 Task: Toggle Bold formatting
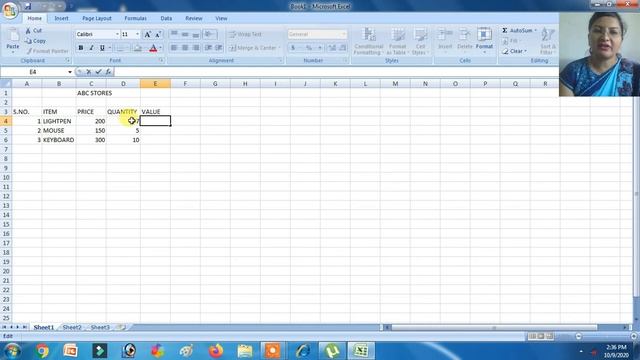click(x=81, y=48)
